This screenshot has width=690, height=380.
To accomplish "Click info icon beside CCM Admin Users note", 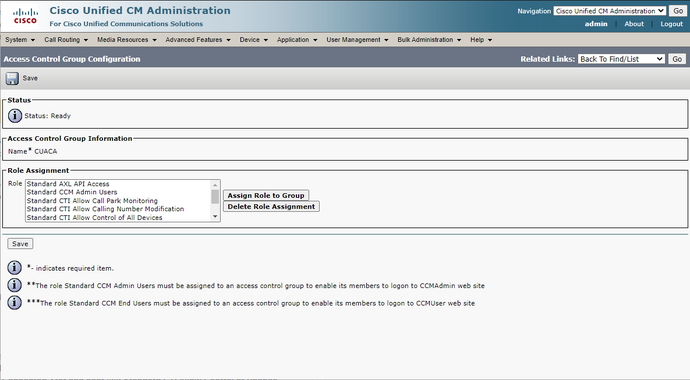I will 15,285.
